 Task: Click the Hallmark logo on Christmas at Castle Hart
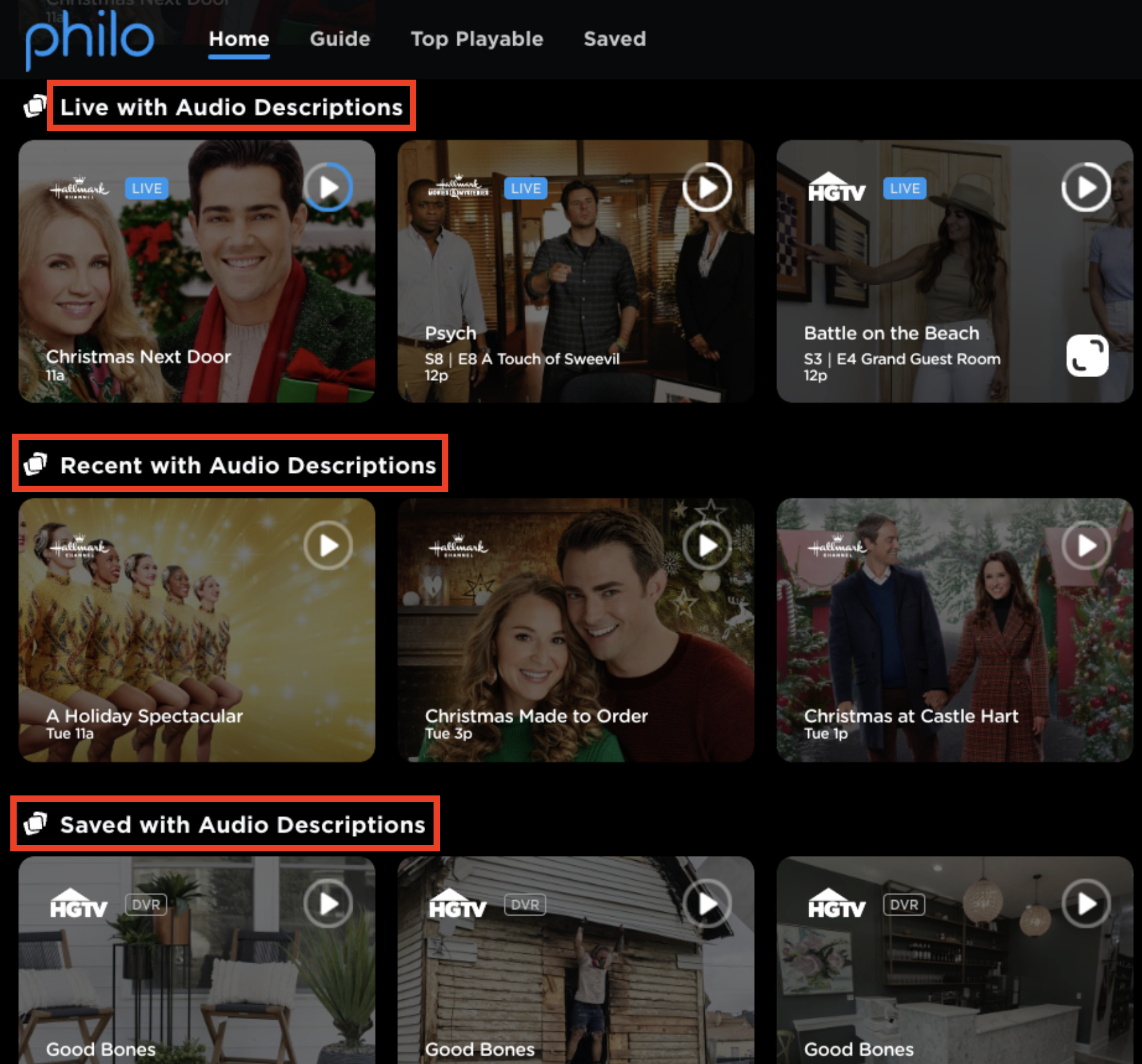point(838,547)
